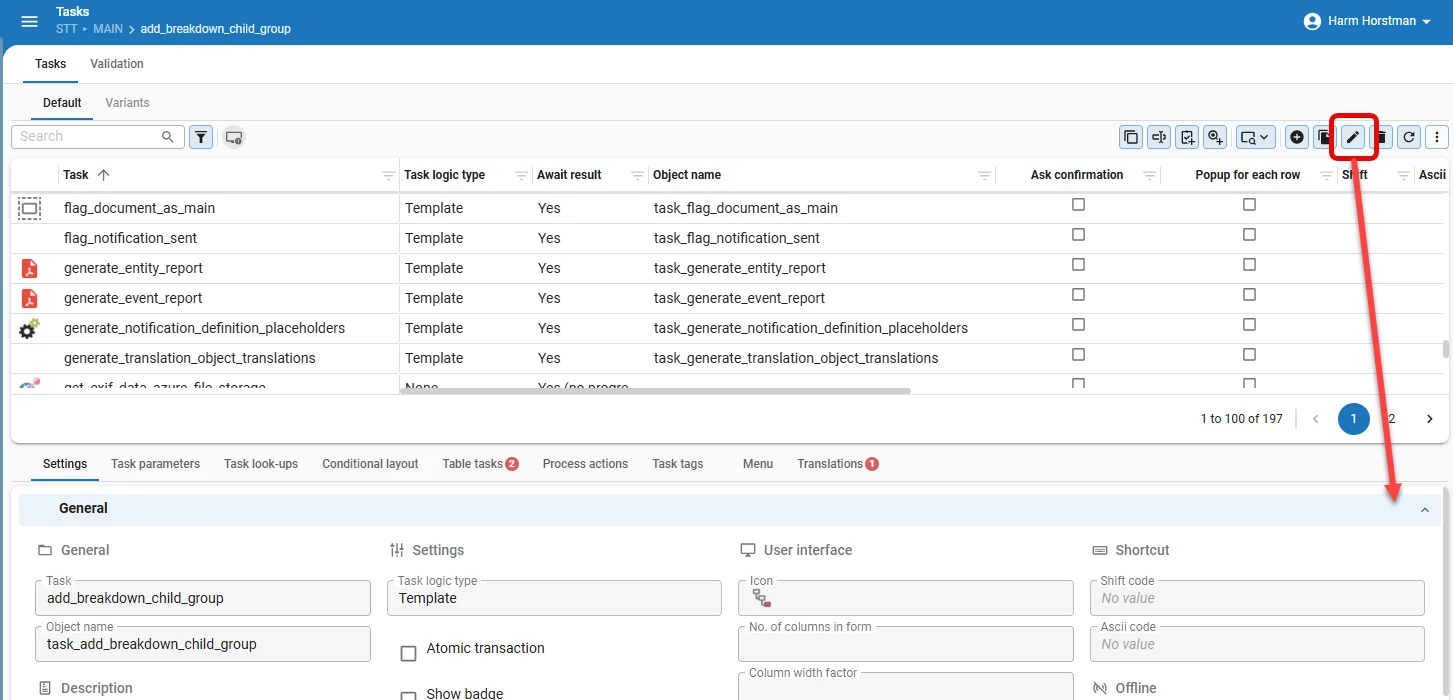Screen dimensions: 1453x700
Task: Click the trash delete icon
Action: [1381, 137]
